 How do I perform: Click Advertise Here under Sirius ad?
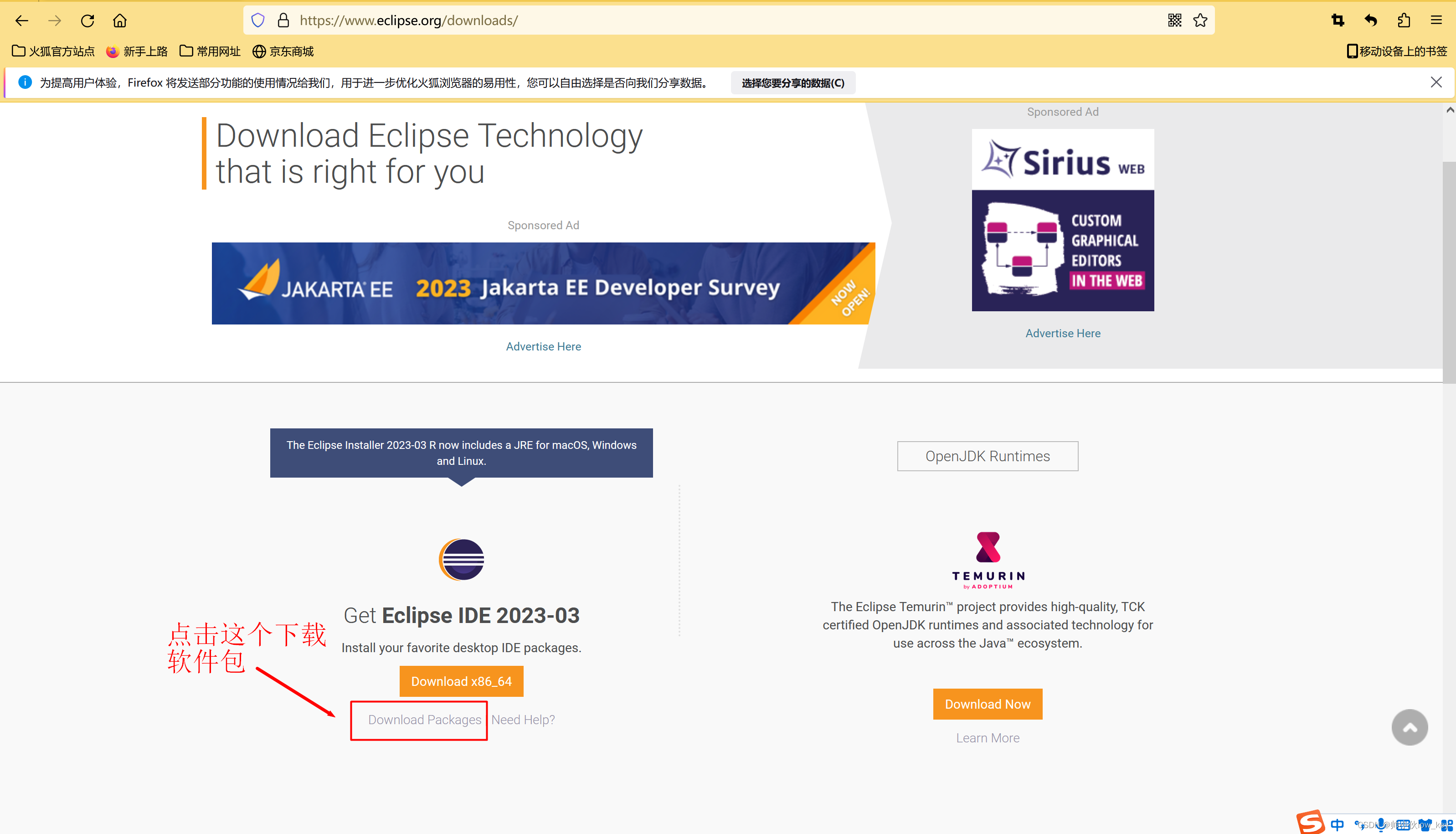pos(1063,333)
